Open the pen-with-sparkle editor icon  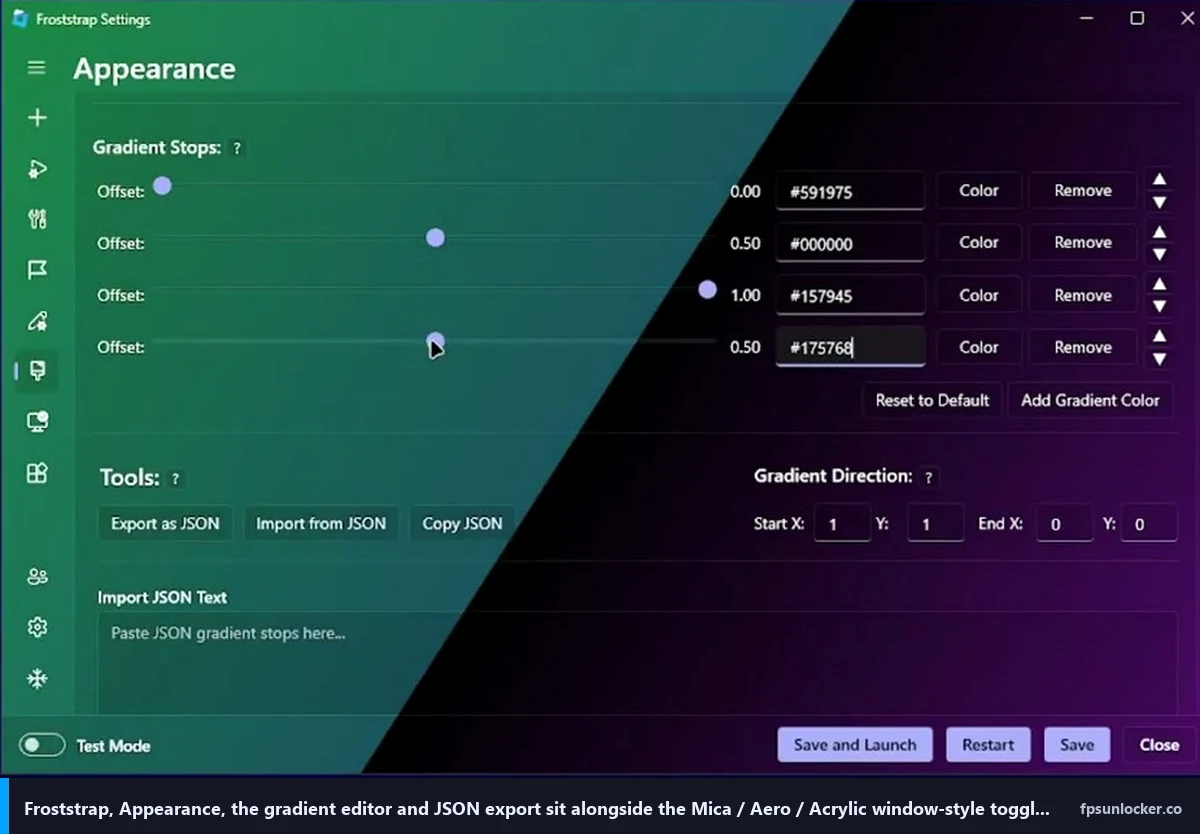coord(37,321)
